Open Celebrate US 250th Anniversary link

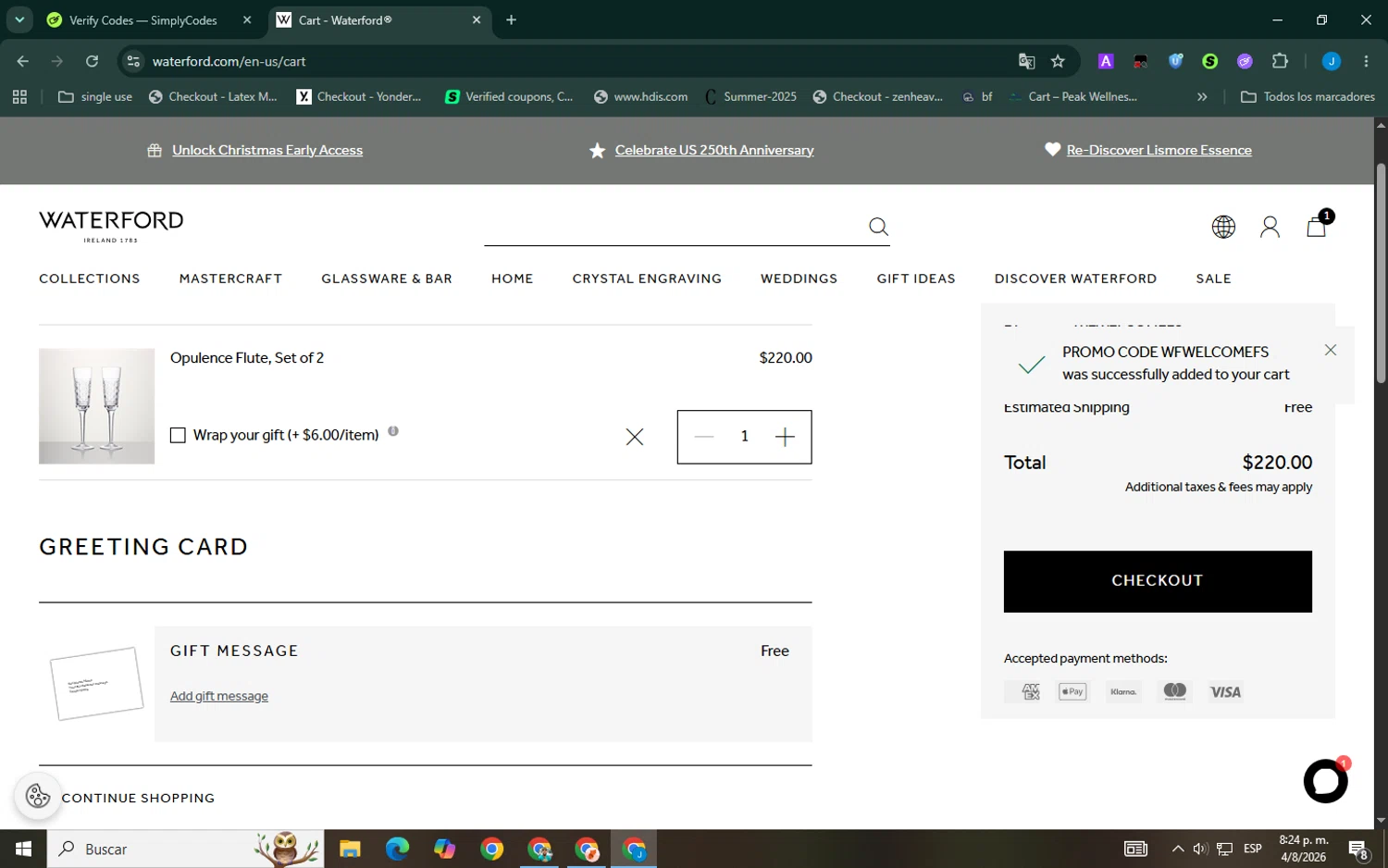coord(714,150)
